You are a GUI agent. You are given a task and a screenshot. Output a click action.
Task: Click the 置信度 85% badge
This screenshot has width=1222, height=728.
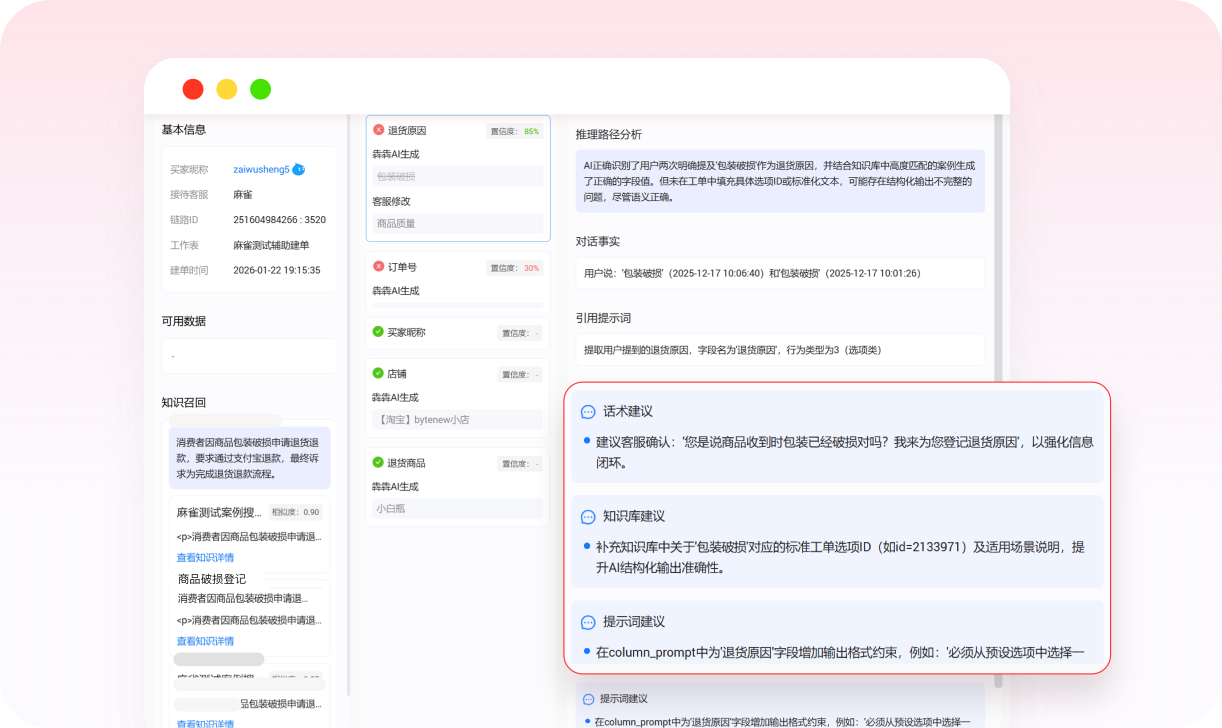pos(515,131)
